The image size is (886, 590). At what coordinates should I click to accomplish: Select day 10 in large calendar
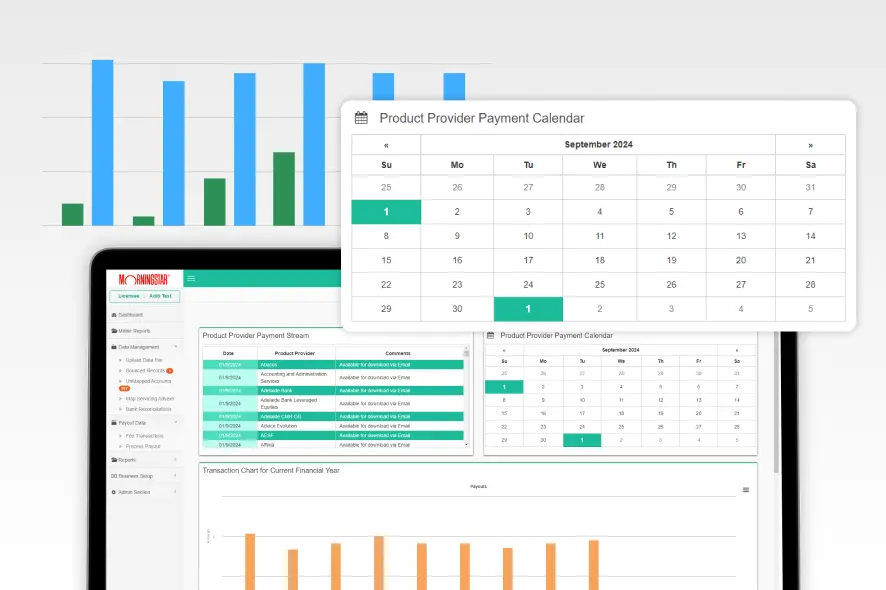(x=528, y=236)
